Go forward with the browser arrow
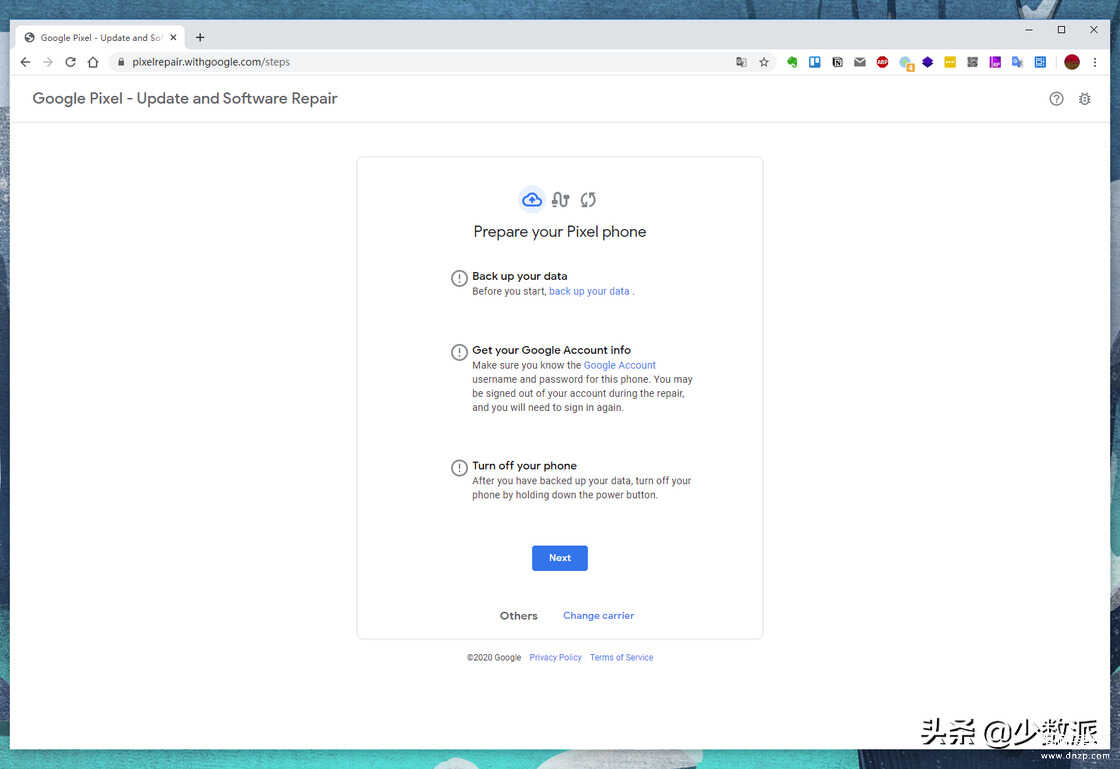Screen dimensions: 1120x769 point(48,62)
